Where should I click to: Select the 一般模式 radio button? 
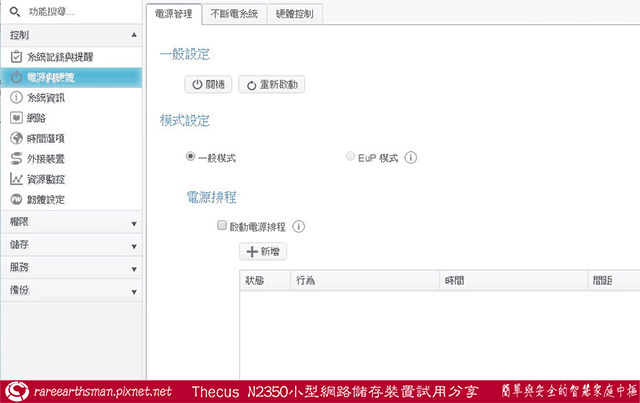(190, 157)
